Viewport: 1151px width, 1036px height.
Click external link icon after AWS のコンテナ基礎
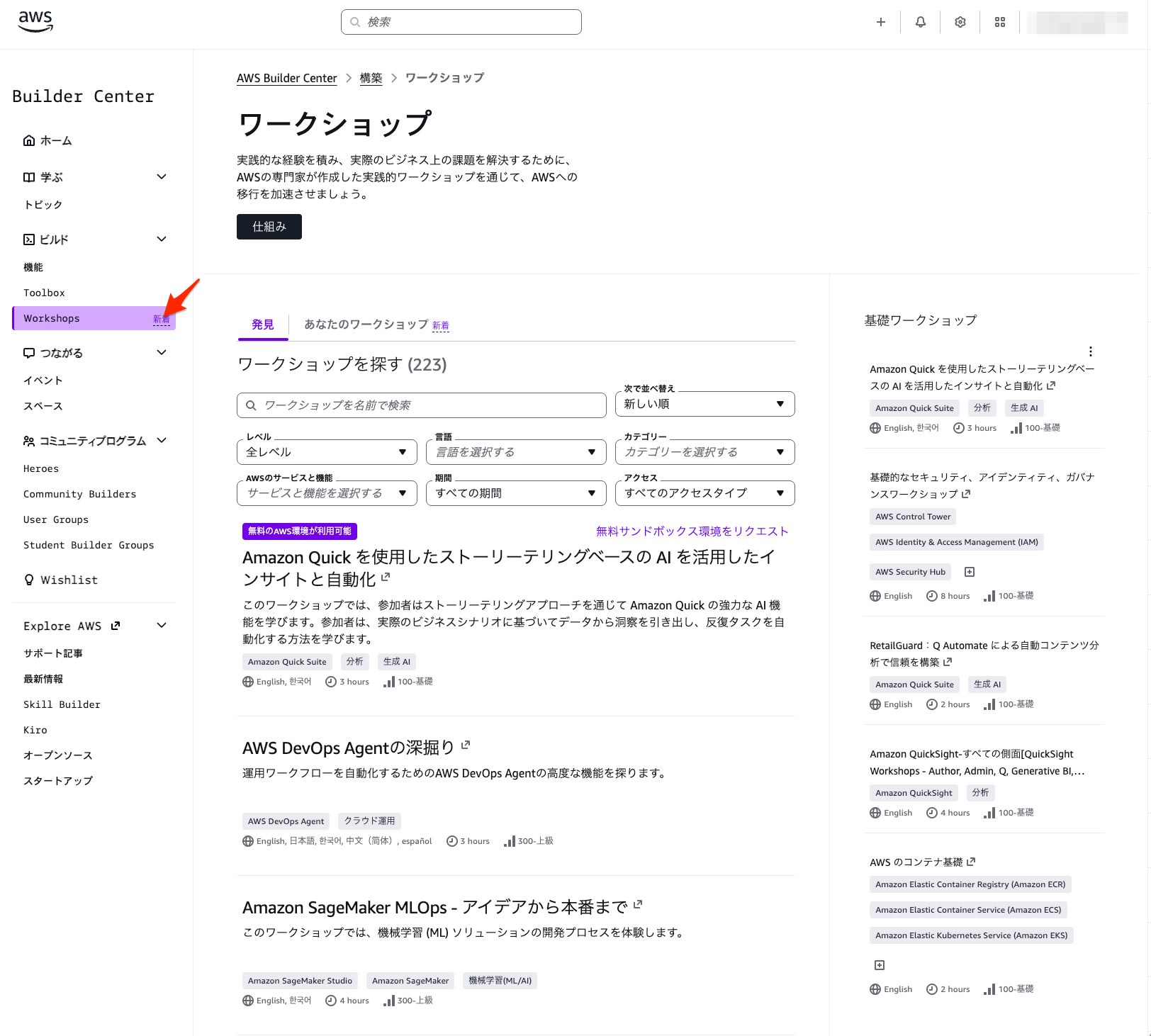point(971,862)
